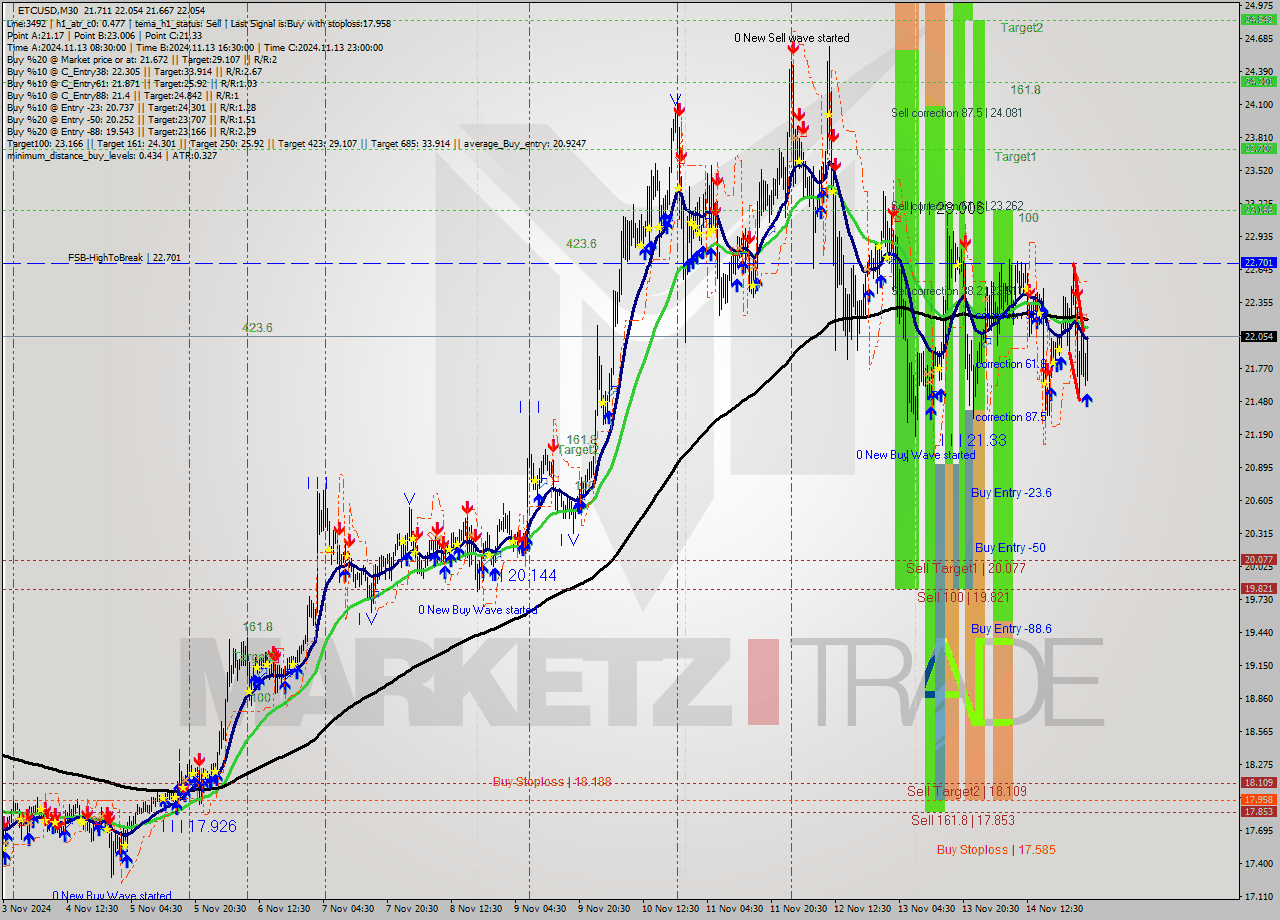Click 'Sell Target2 | 18.109' label
Image resolution: width=1280 pixels, height=920 pixels.
pos(967,791)
